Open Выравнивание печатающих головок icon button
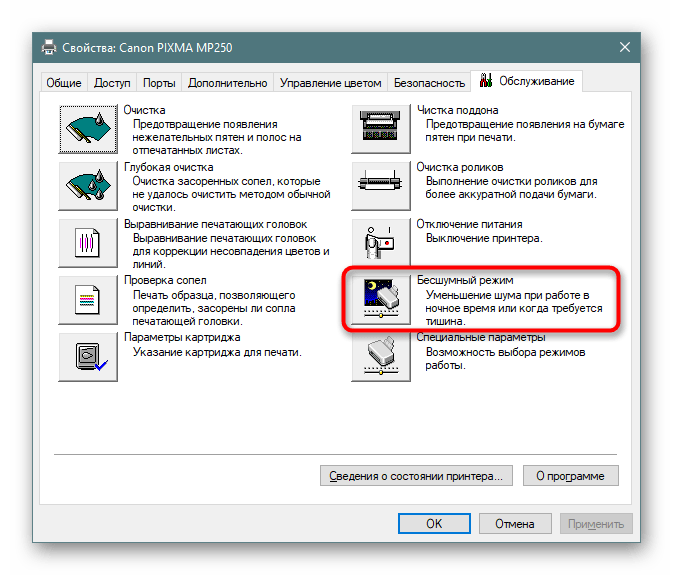 [88, 243]
